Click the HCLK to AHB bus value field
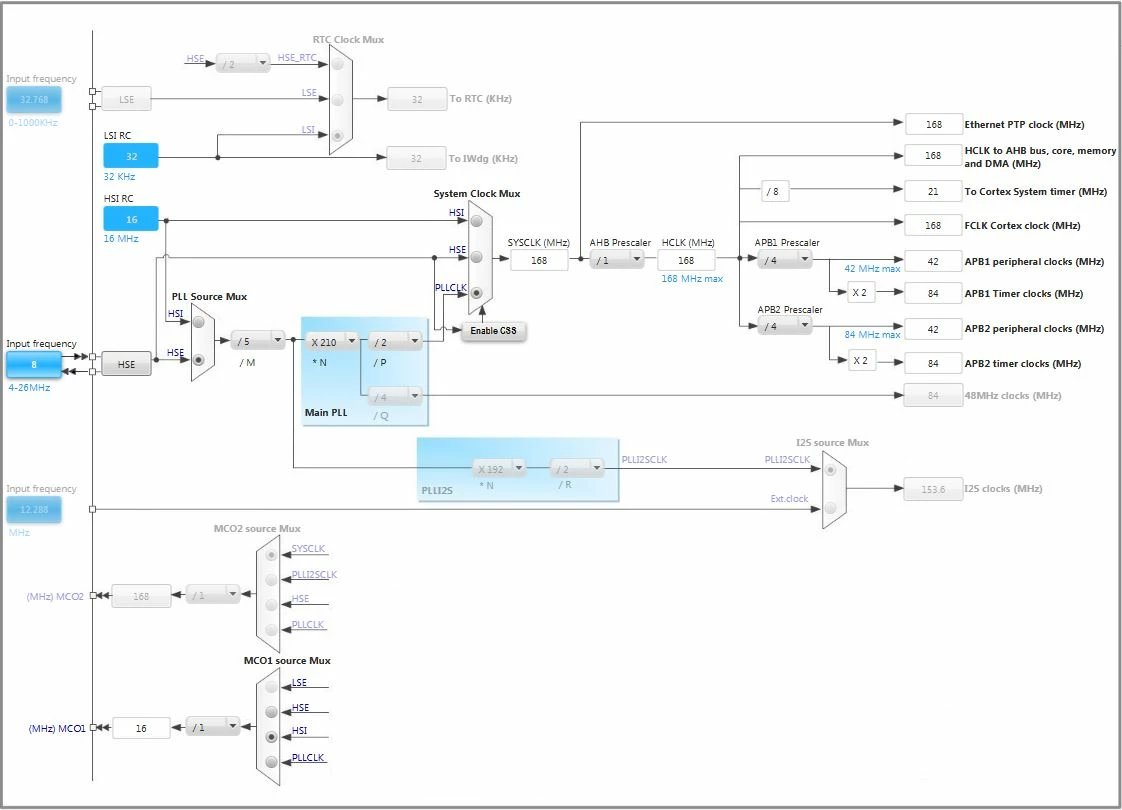Screen dimensions: 1122x810 point(934,155)
